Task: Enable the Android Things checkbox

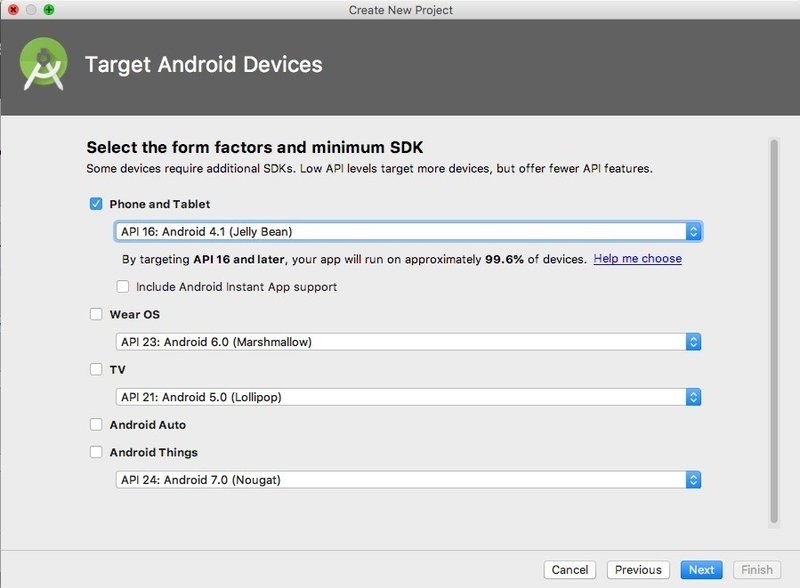Action: (96, 452)
